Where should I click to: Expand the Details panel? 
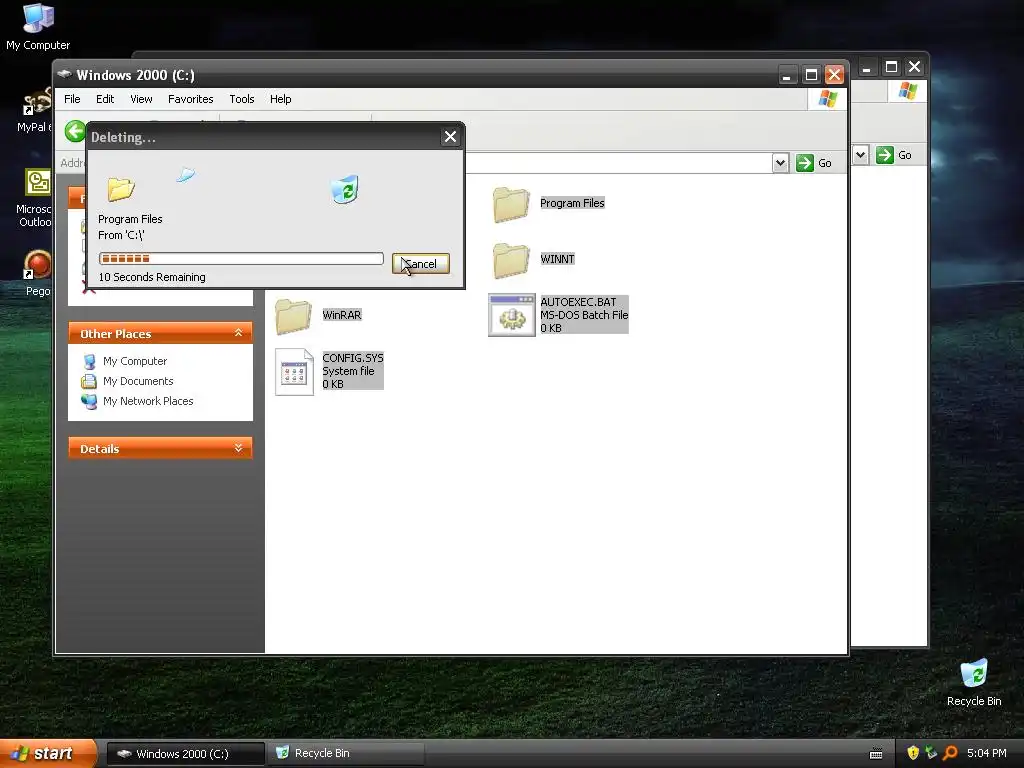tap(238, 448)
